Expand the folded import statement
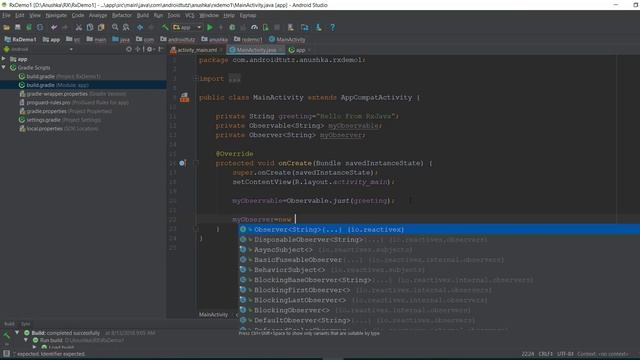The image size is (640, 360). (x=196, y=79)
